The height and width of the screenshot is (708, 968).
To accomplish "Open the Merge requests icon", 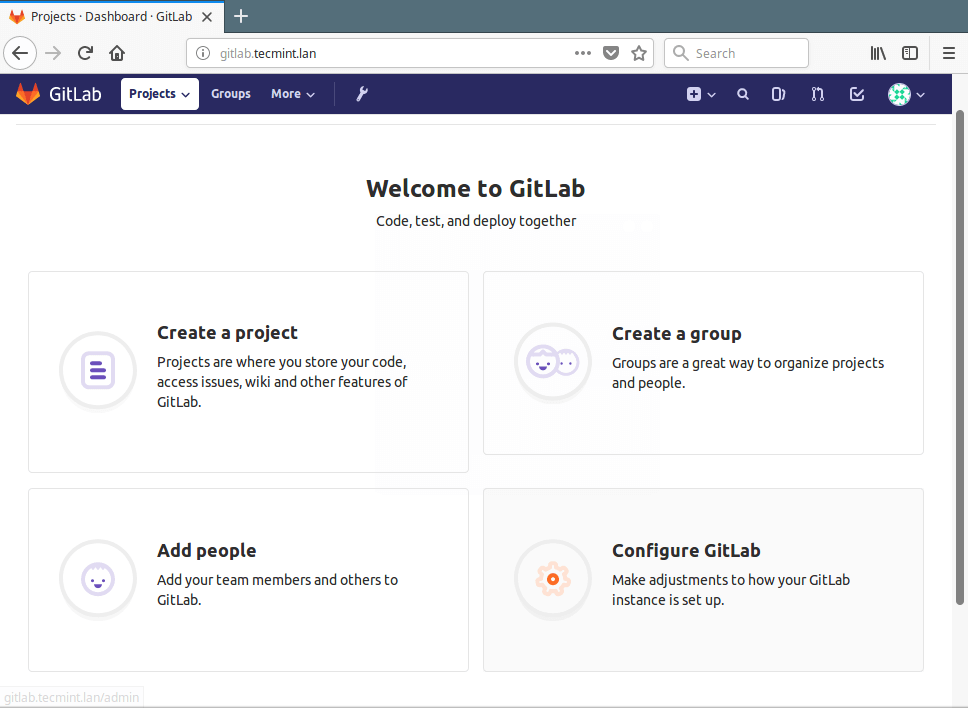I will (x=818, y=94).
